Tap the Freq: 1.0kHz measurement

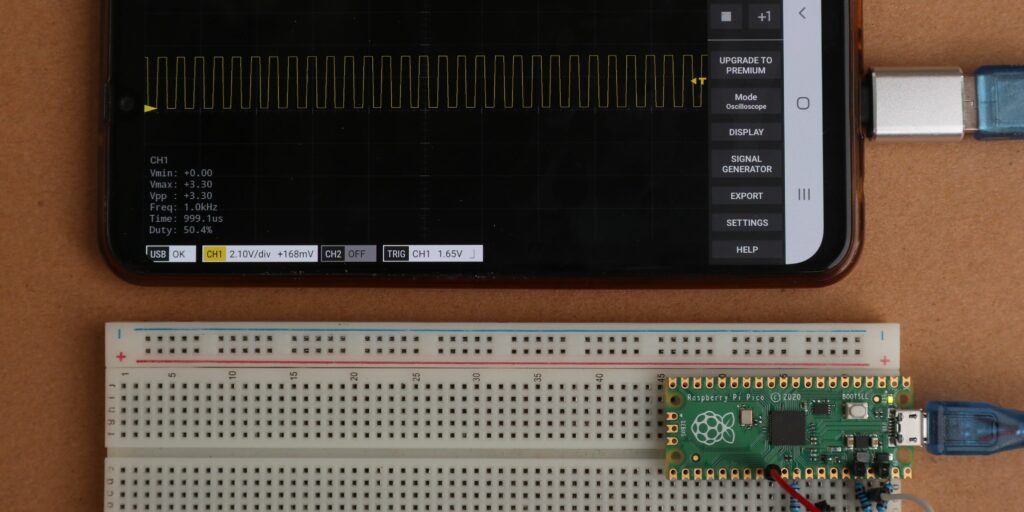click(184, 207)
